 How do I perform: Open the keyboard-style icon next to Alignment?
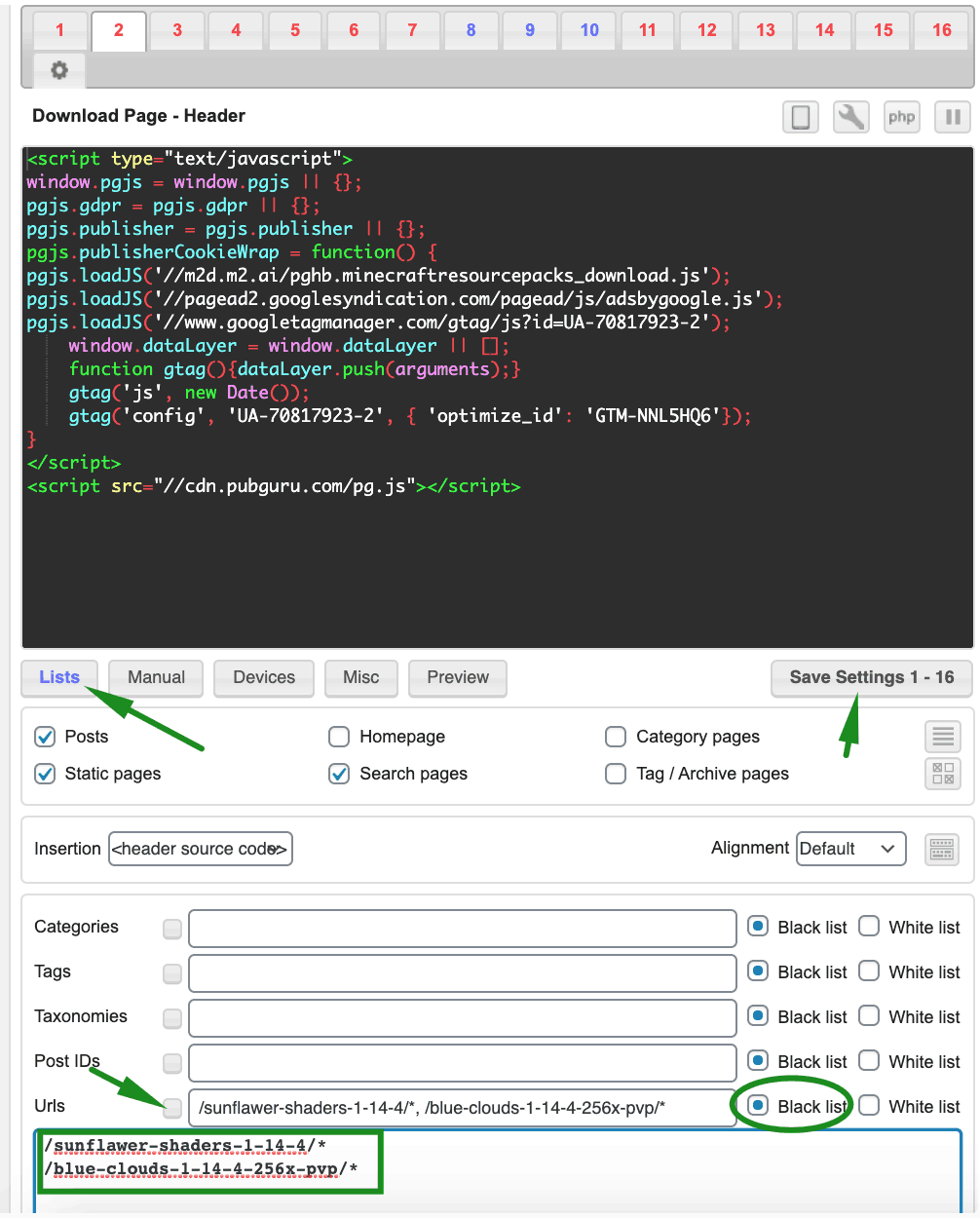pyautogui.click(x=942, y=849)
